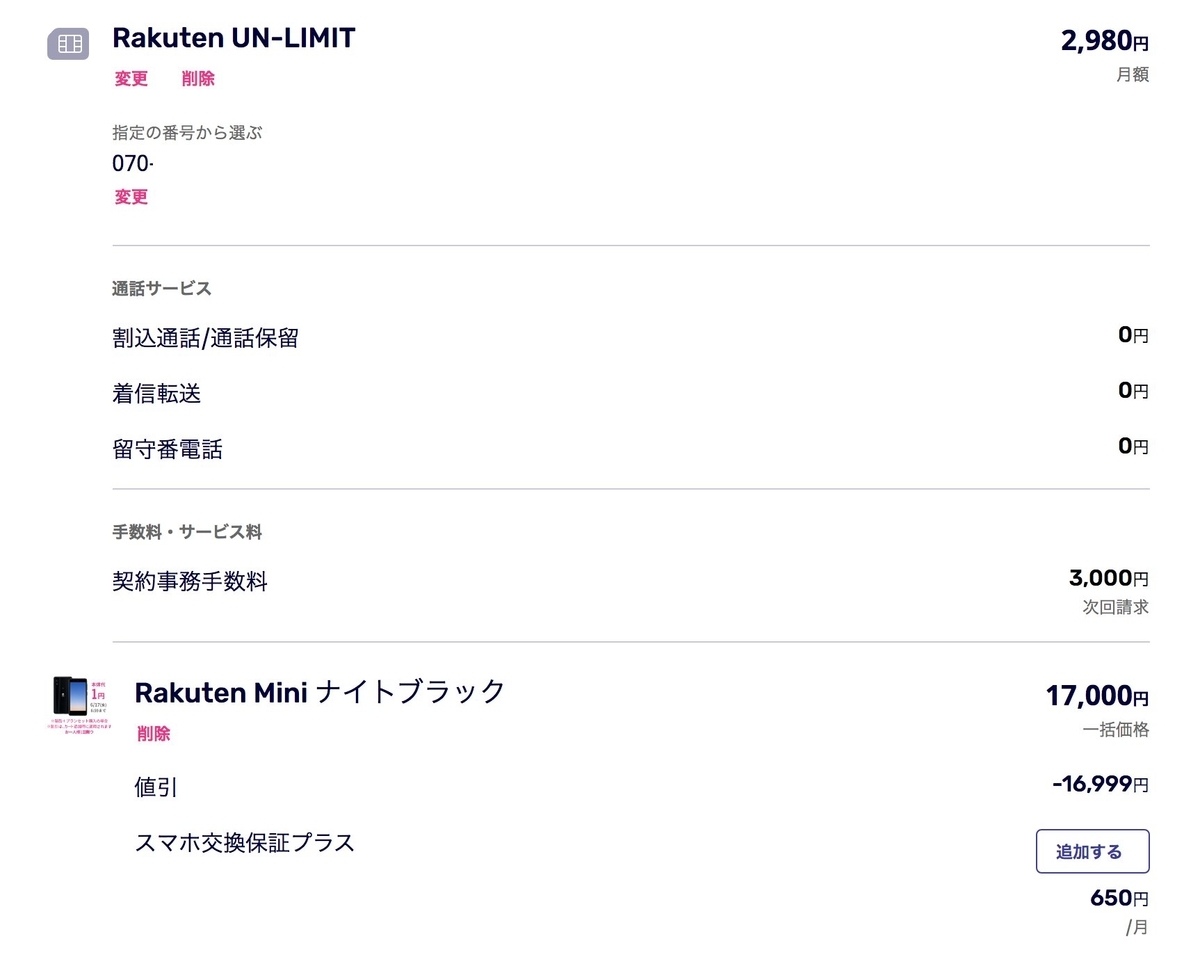Click the Rakuten Mini ナイトブラック product title
The height and width of the screenshot is (957, 1200).
pos(320,691)
